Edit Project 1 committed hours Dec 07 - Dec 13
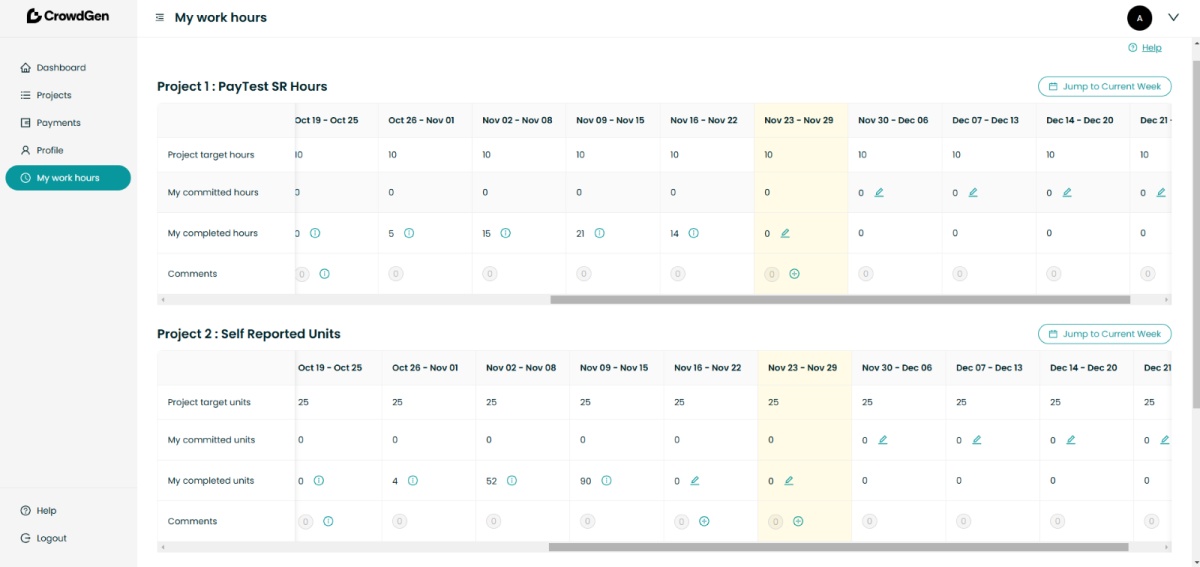This screenshot has width=1200, height=567. coord(973,192)
